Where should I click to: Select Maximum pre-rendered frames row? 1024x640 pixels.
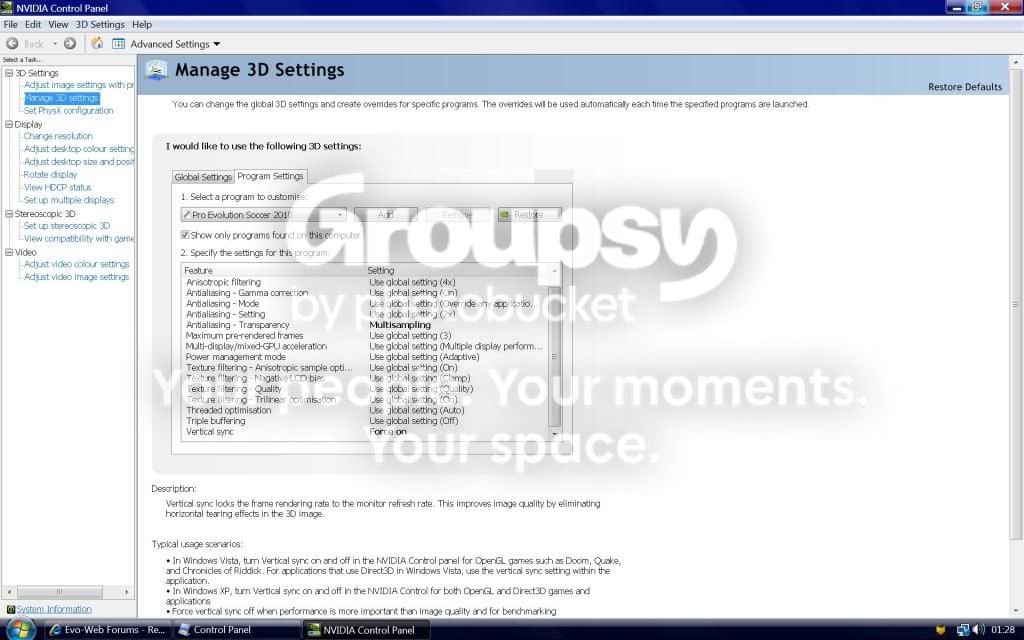click(x=364, y=335)
